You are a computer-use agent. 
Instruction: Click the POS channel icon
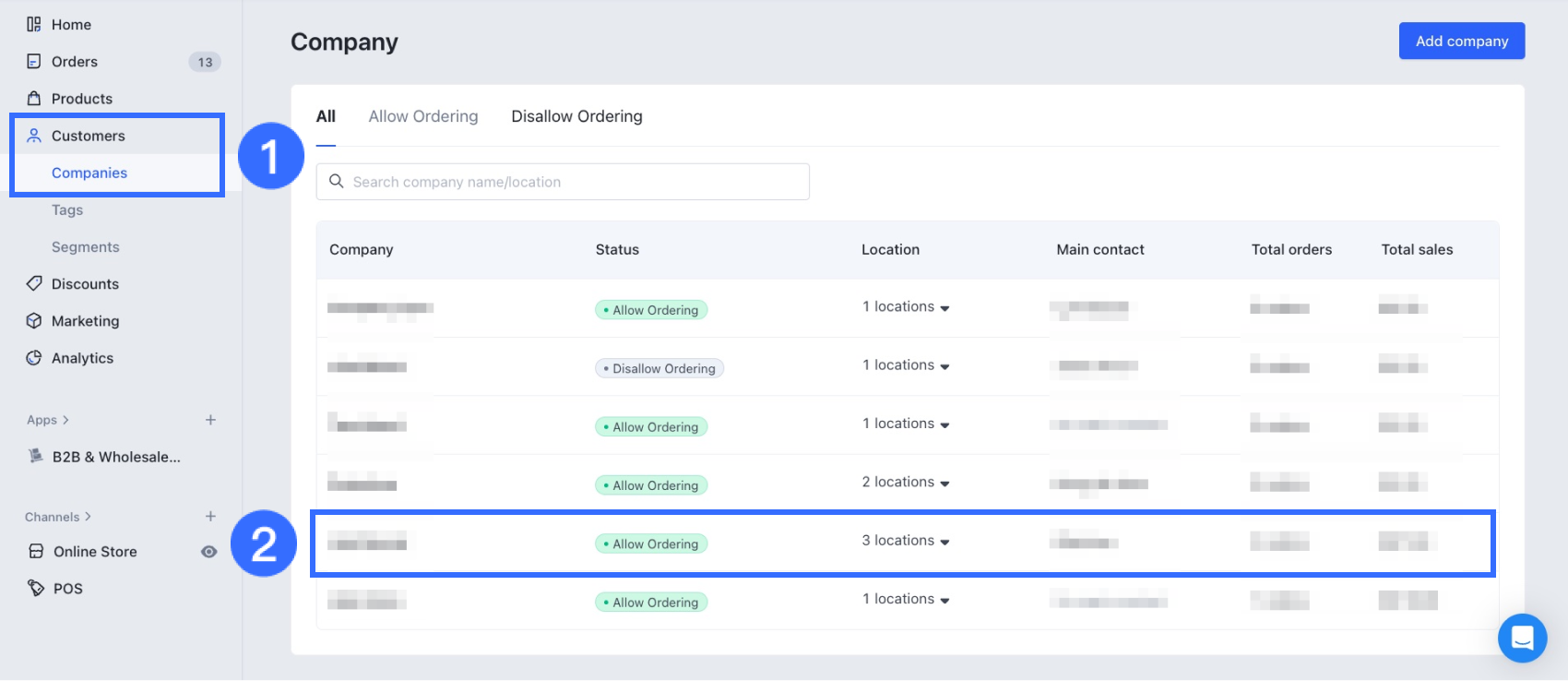tap(36, 588)
